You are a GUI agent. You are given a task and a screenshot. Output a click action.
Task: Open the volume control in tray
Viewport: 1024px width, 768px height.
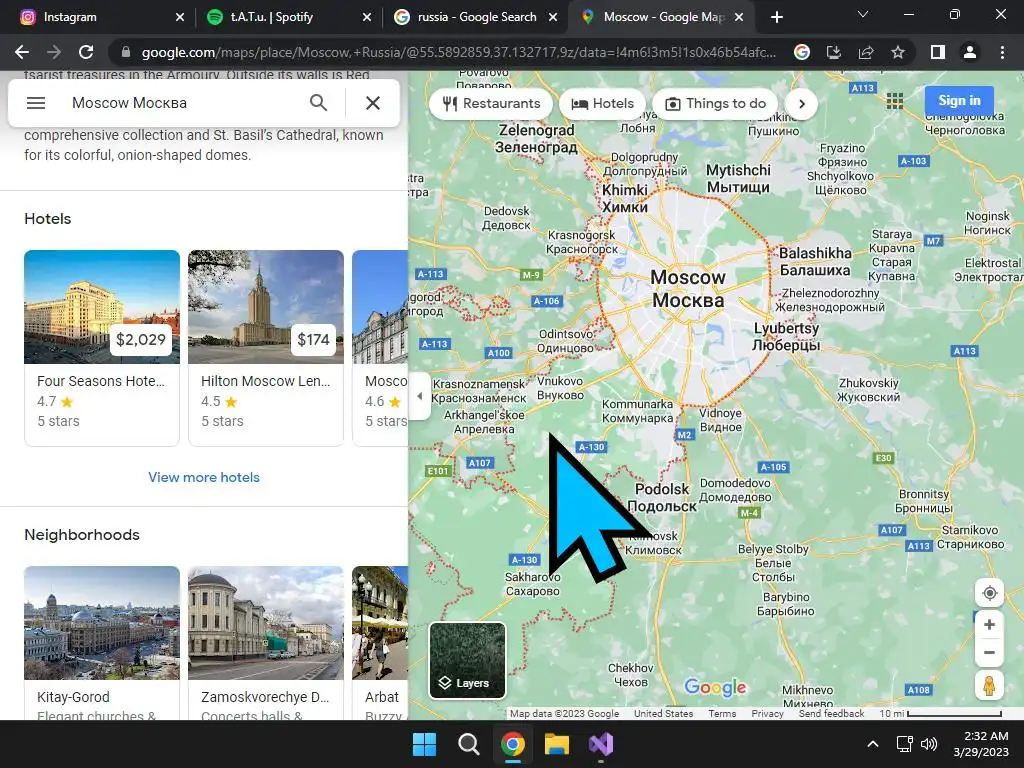[x=929, y=744]
